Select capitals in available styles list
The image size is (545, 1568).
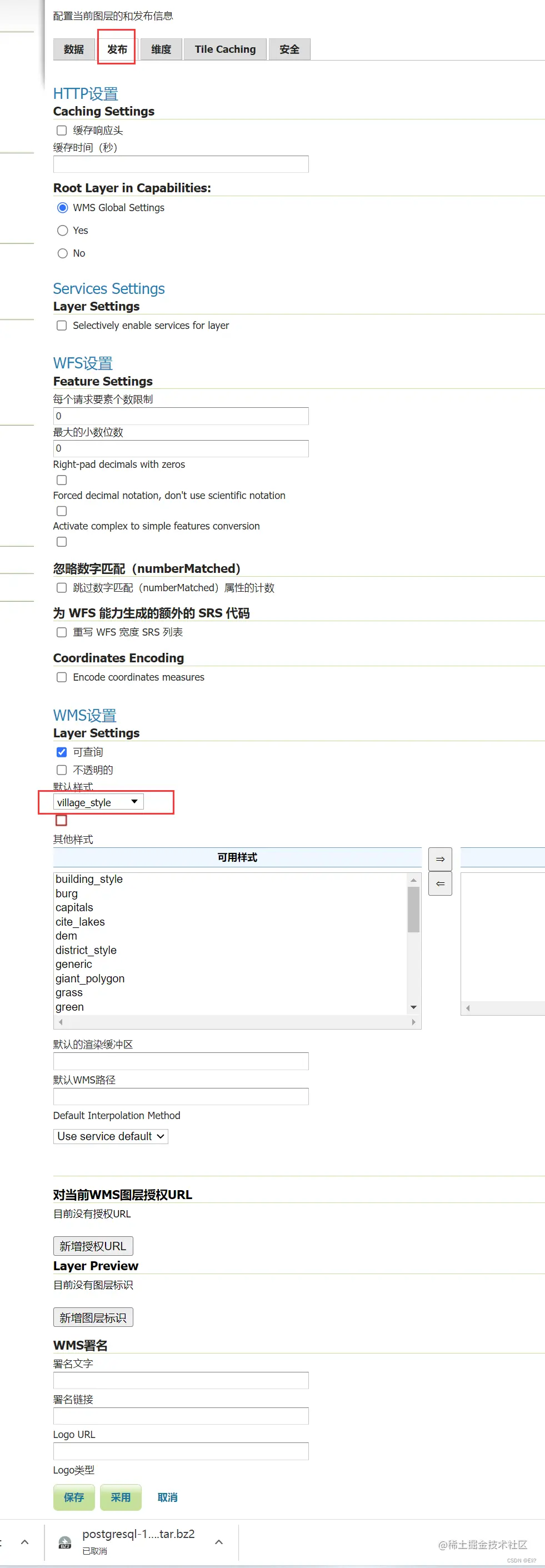pyautogui.click(x=74, y=907)
